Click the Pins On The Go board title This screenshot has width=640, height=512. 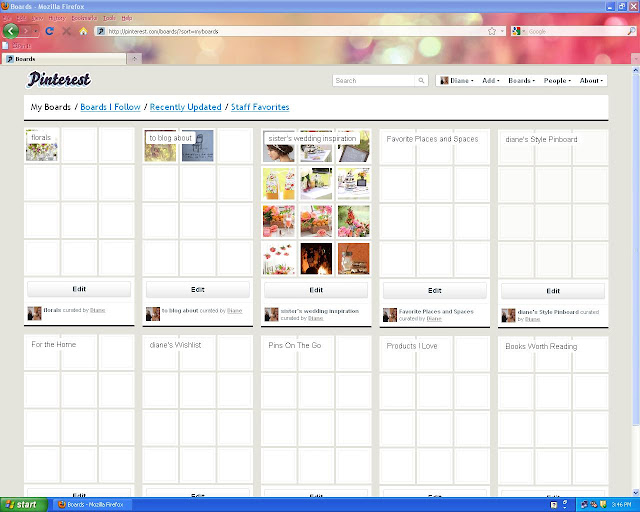point(295,345)
